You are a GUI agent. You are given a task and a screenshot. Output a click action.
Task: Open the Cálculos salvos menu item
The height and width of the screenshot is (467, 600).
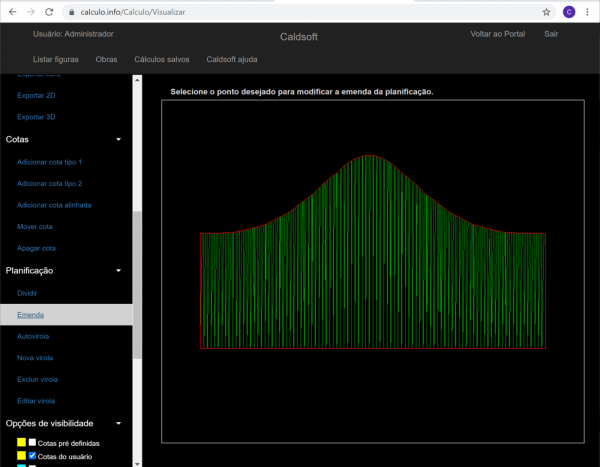click(x=161, y=59)
